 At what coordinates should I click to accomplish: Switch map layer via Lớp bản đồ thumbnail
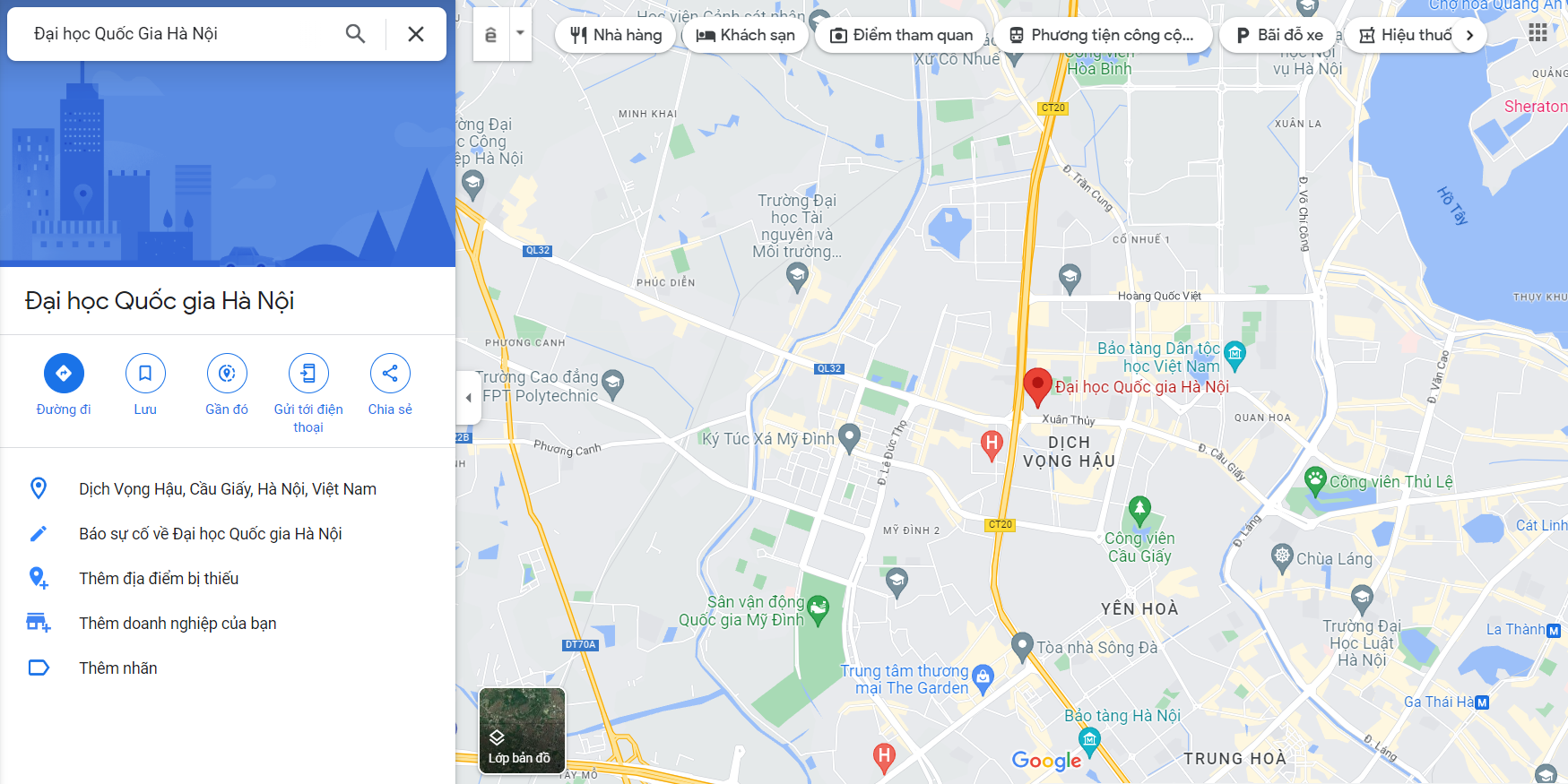coord(523,730)
